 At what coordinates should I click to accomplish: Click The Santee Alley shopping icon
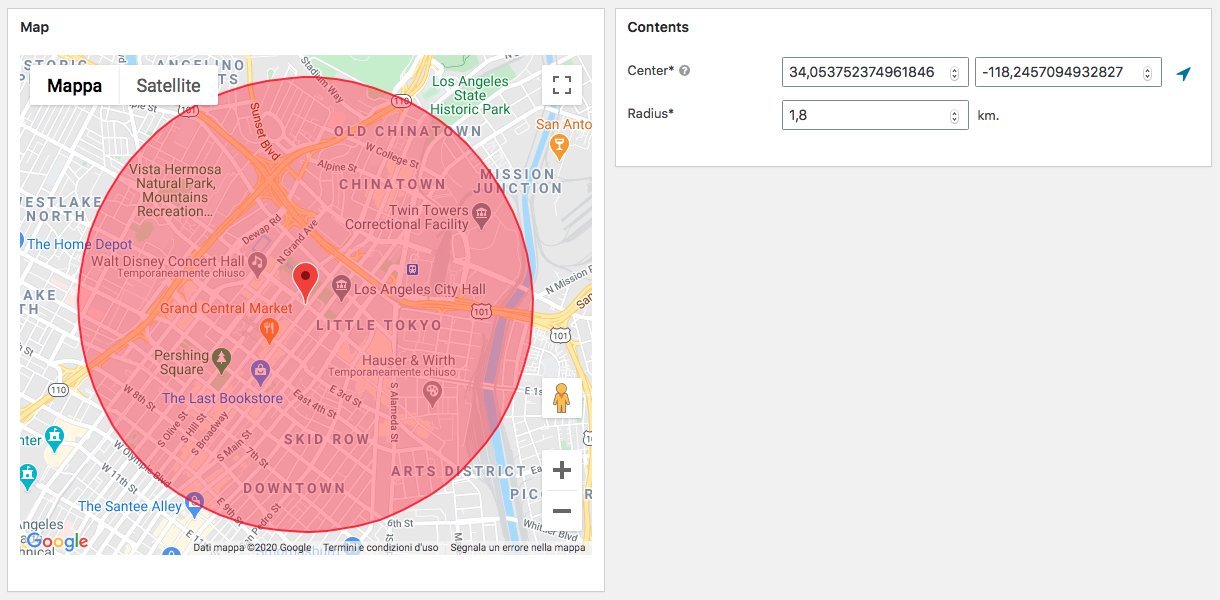[x=195, y=502]
